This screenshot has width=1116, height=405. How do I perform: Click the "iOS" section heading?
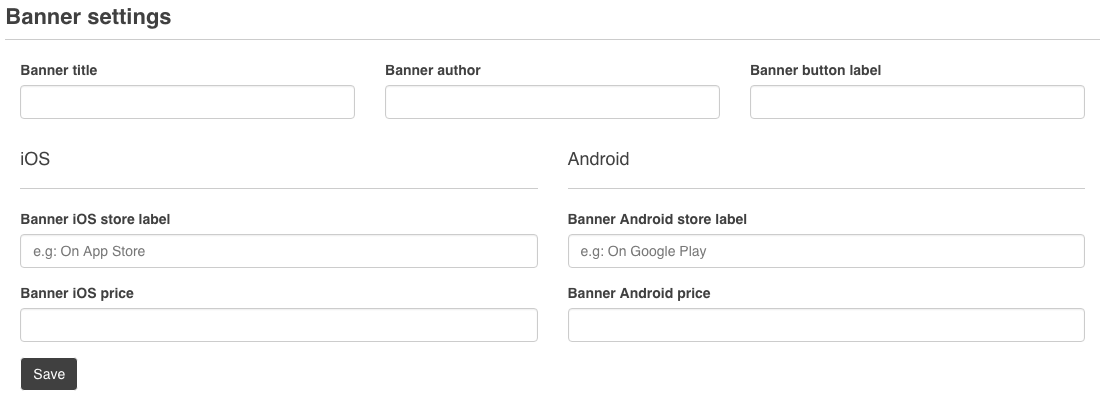click(35, 159)
